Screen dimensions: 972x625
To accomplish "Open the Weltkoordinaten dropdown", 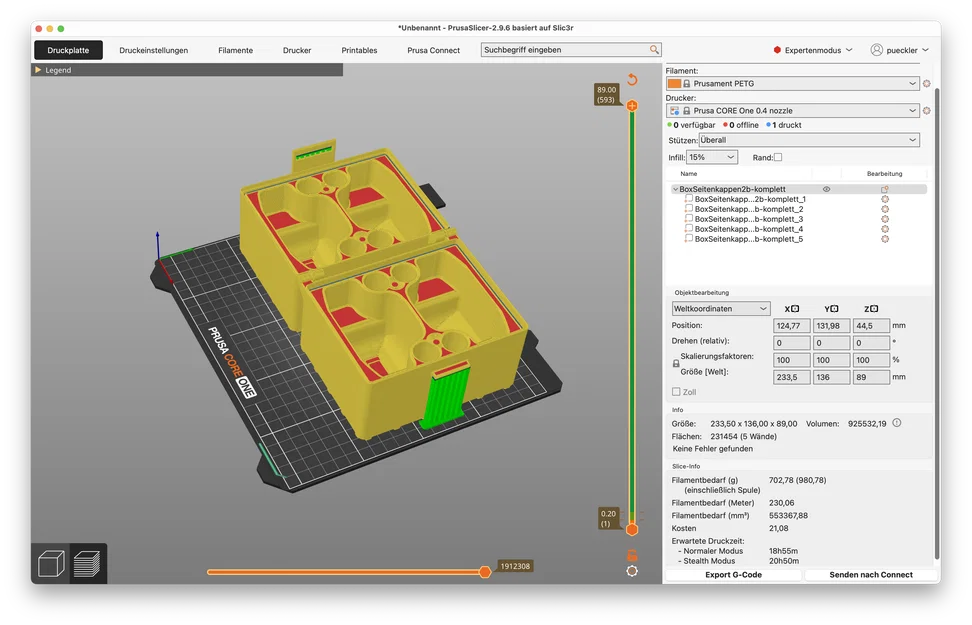I will click(721, 309).
